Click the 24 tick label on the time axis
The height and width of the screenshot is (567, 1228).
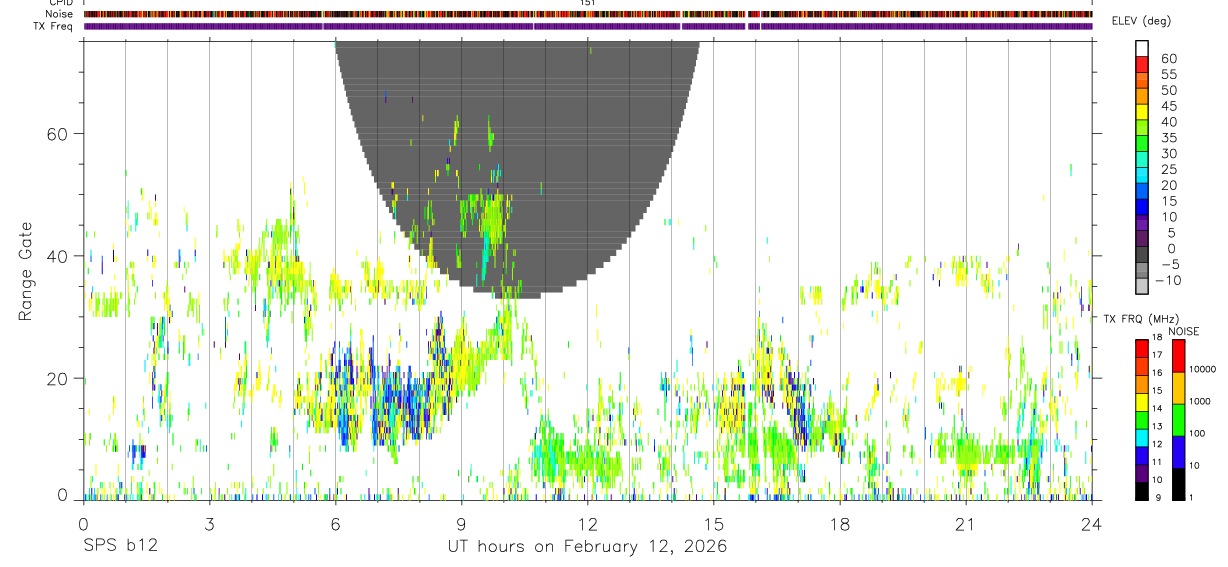(x=1092, y=524)
